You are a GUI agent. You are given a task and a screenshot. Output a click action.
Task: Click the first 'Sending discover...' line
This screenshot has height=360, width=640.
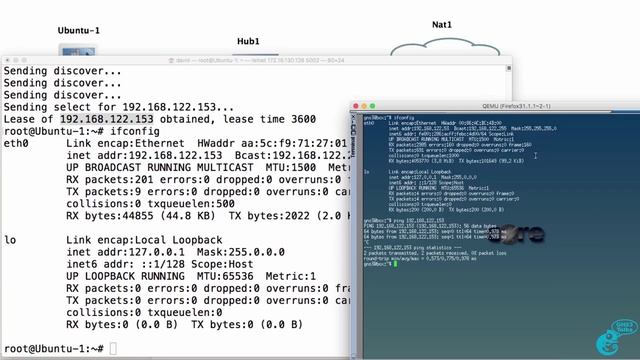(62, 71)
